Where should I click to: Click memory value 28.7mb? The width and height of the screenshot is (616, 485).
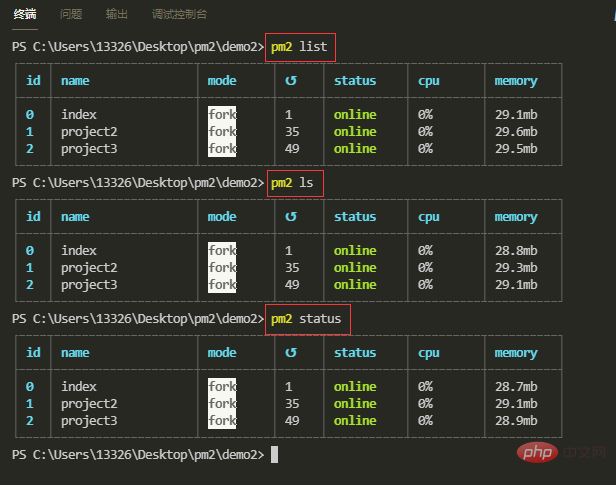click(516, 386)
